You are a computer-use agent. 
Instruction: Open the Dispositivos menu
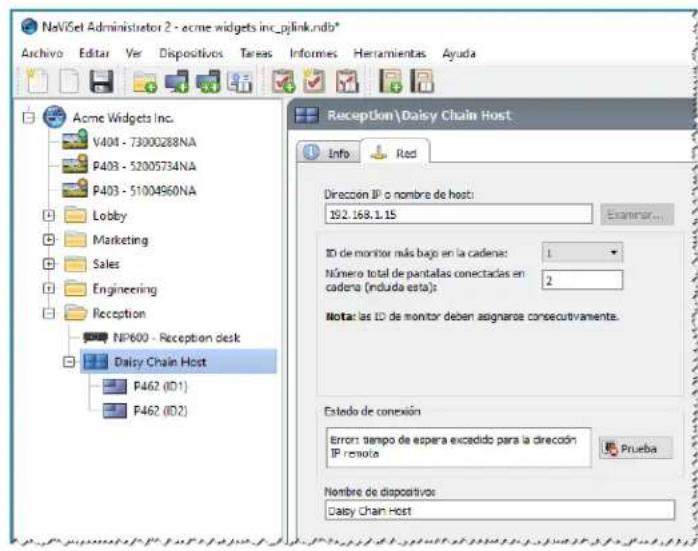(191, 53)
